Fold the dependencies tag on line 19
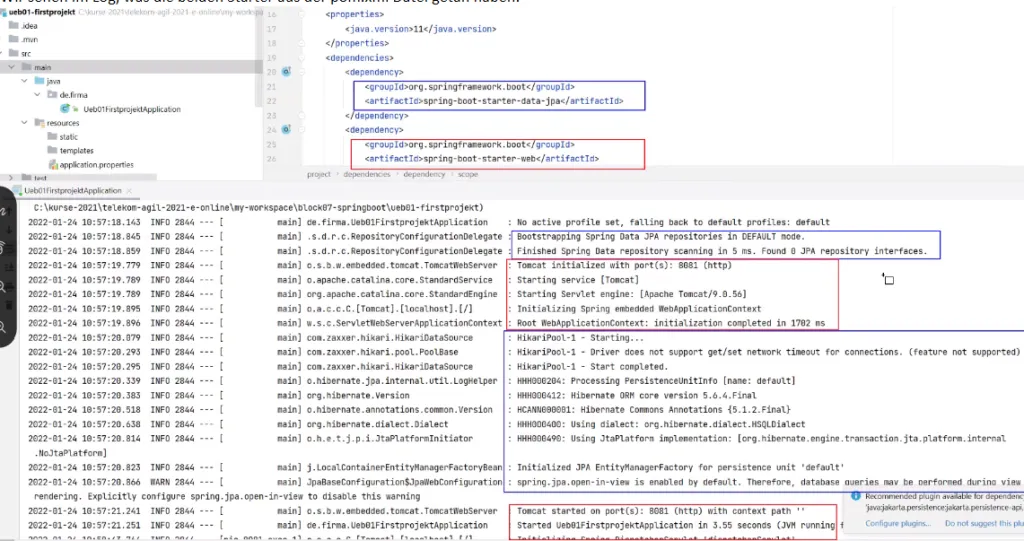Screen dimensions: 1024x541 point(302,57)
